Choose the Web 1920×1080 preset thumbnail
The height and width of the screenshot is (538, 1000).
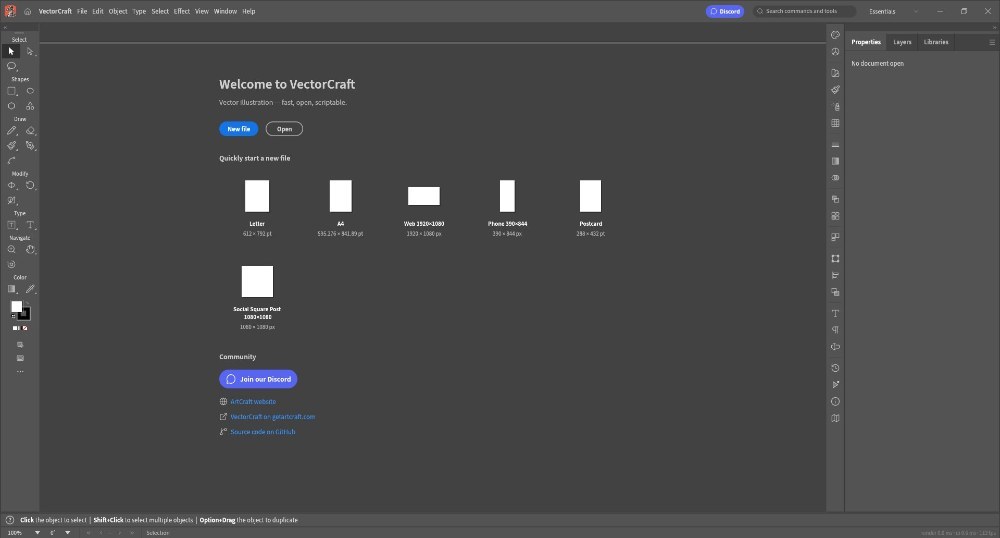coord(424,196)
